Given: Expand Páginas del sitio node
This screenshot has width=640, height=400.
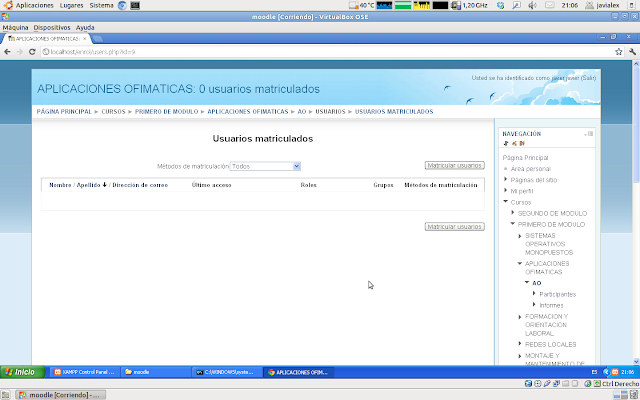Looking at the screenshot, I should pos(506,179).
